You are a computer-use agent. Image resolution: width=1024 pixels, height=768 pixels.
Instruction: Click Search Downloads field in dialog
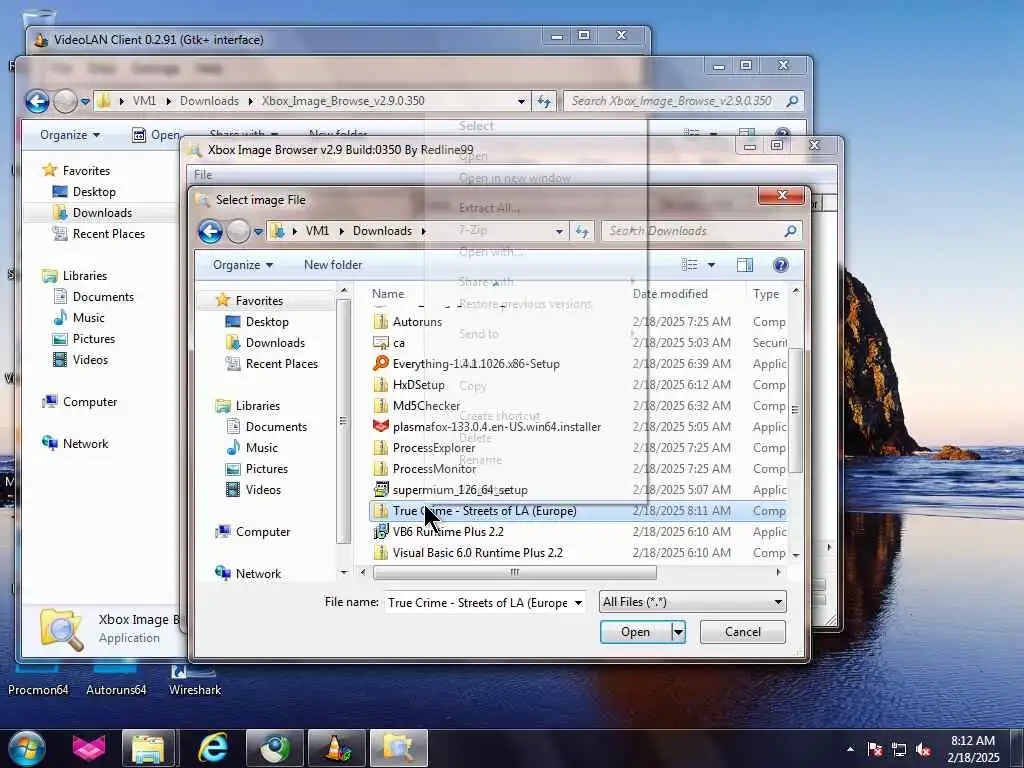pyautogui.click(x=701, y=231)
